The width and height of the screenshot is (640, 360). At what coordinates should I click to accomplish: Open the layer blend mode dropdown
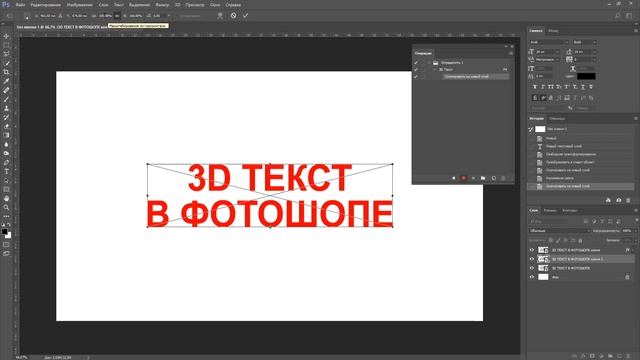coord(559,231)
